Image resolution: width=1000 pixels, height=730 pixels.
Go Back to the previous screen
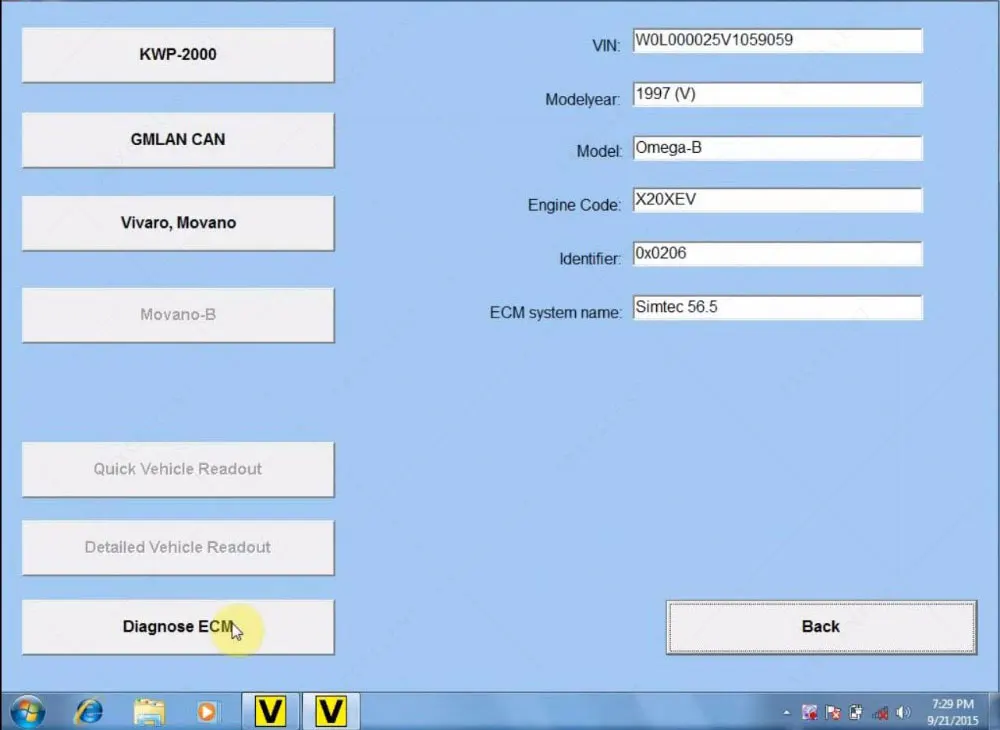point(821,627)
